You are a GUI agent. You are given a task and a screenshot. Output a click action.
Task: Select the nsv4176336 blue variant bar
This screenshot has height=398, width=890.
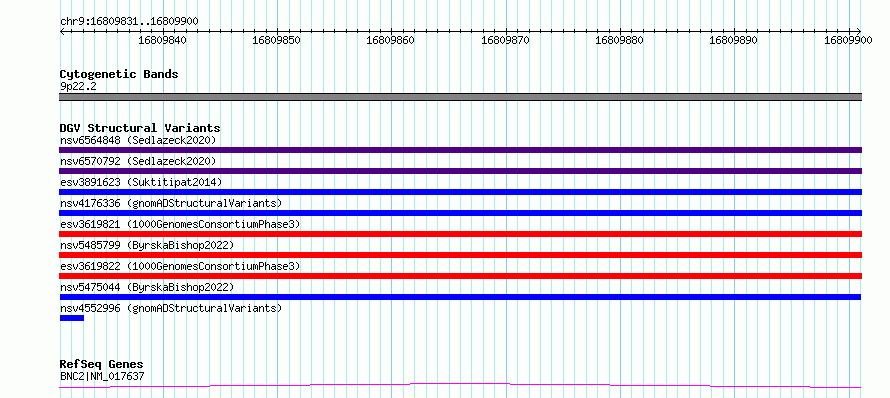coord(460,213)
